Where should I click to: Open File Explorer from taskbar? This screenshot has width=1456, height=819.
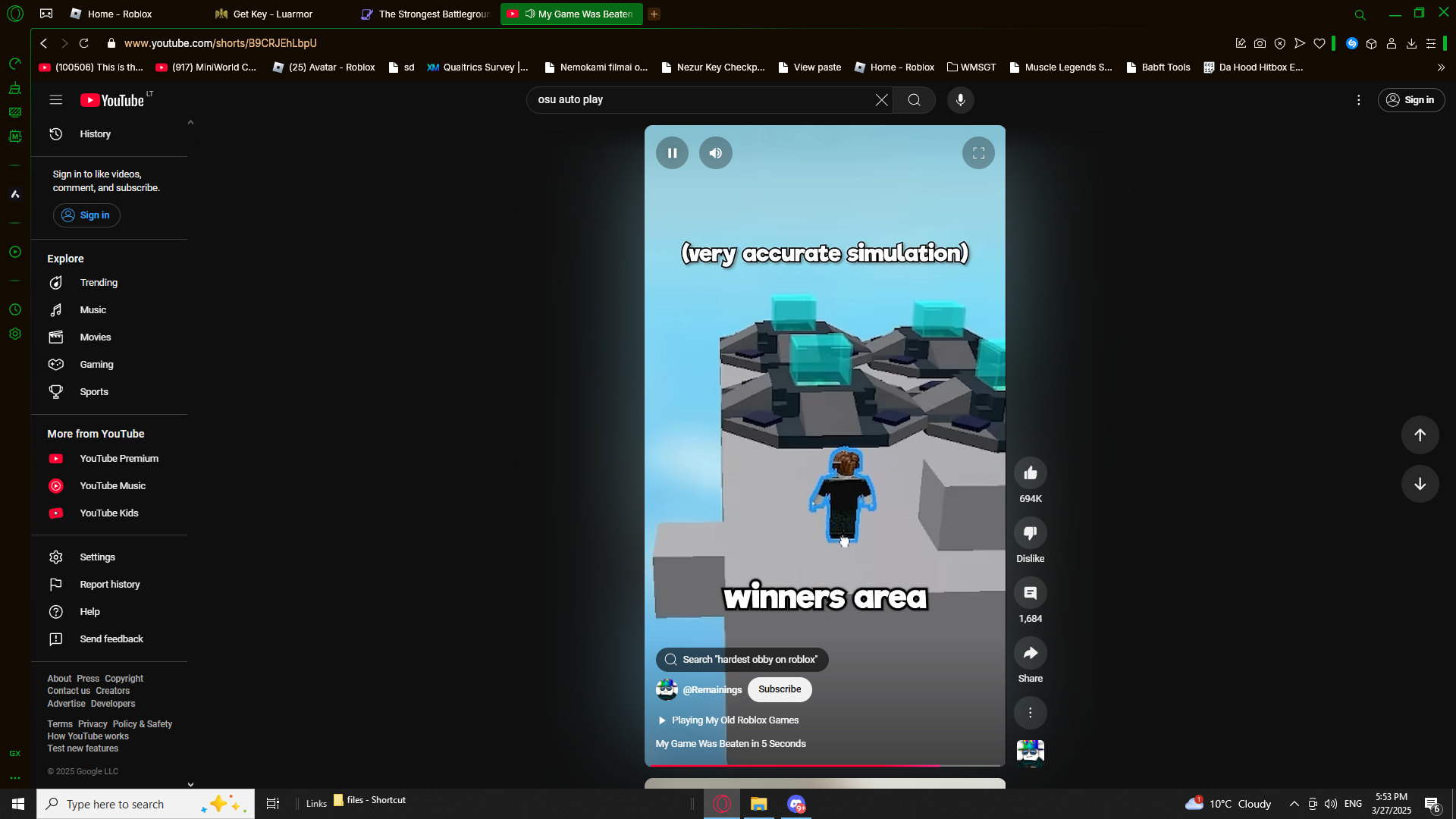click(758, 804)
